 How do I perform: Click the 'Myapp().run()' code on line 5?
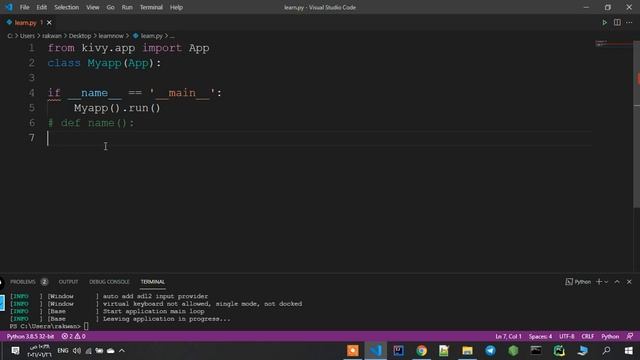[117, 108]
